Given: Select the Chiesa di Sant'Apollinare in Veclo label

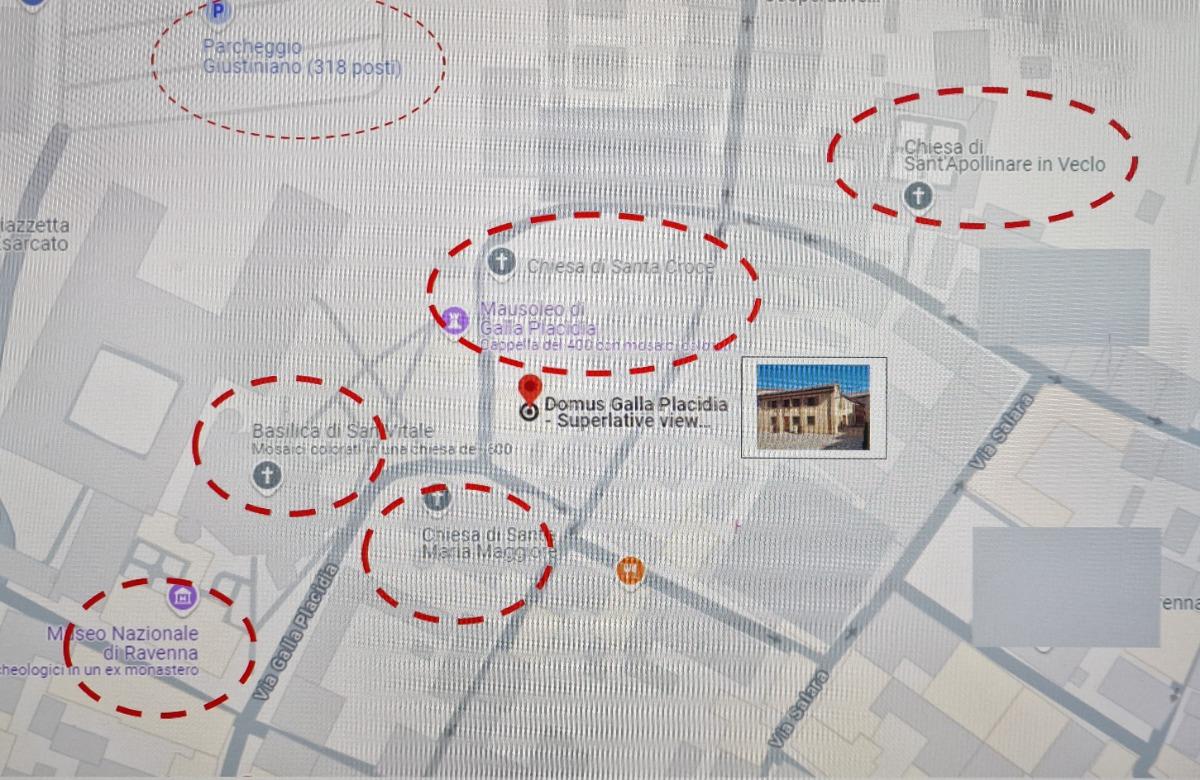Looking at the screenshot, I should pos(1005,156).
